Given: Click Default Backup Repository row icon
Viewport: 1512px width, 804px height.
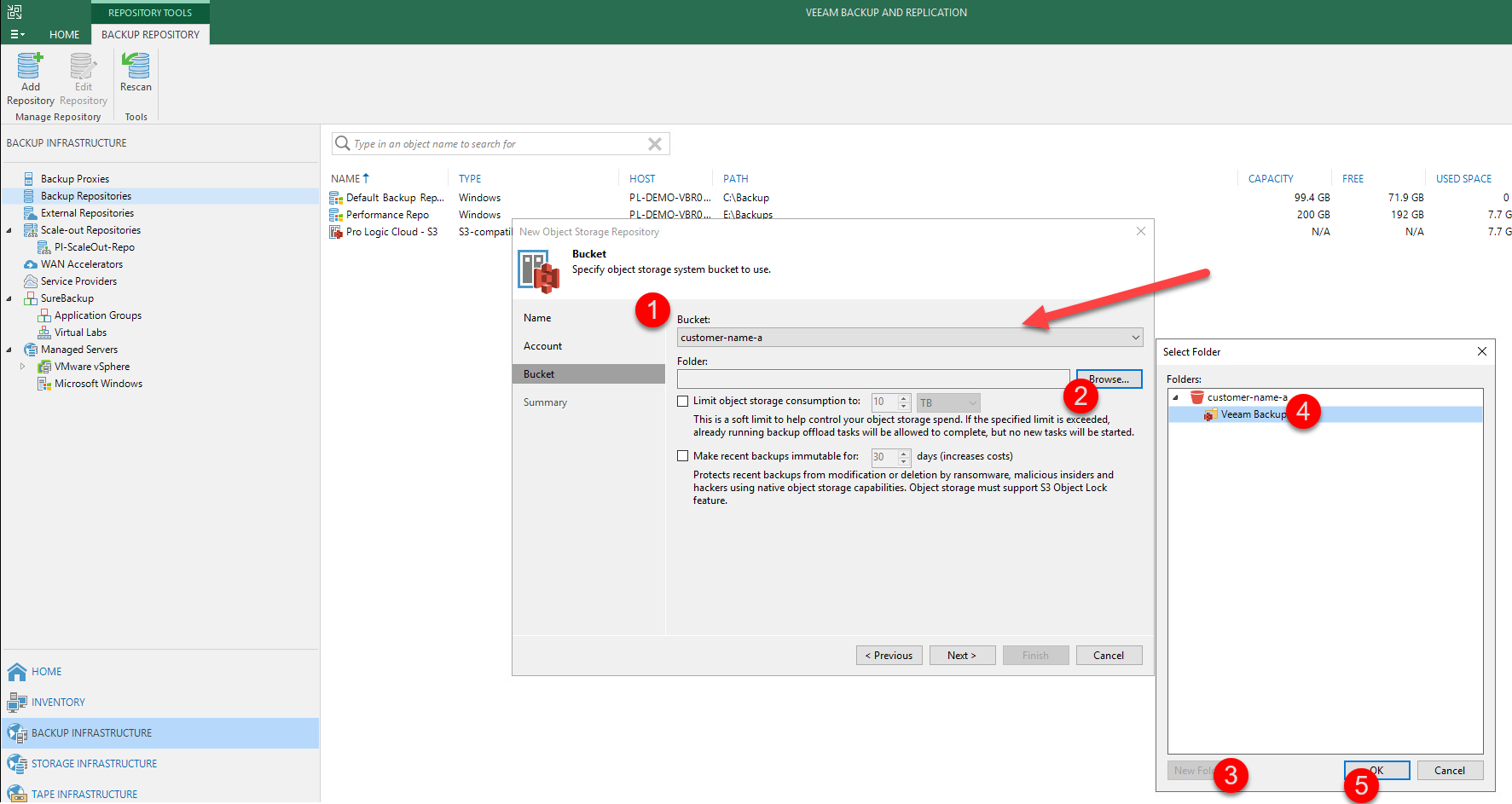Looking at the screenshot, I should 336,198.
